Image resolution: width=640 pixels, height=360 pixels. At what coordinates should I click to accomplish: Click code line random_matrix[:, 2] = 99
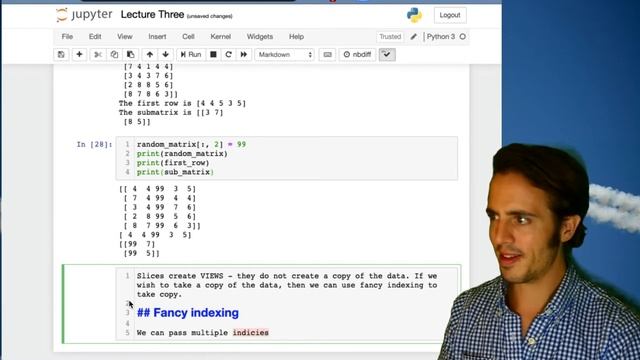point(191,144)
